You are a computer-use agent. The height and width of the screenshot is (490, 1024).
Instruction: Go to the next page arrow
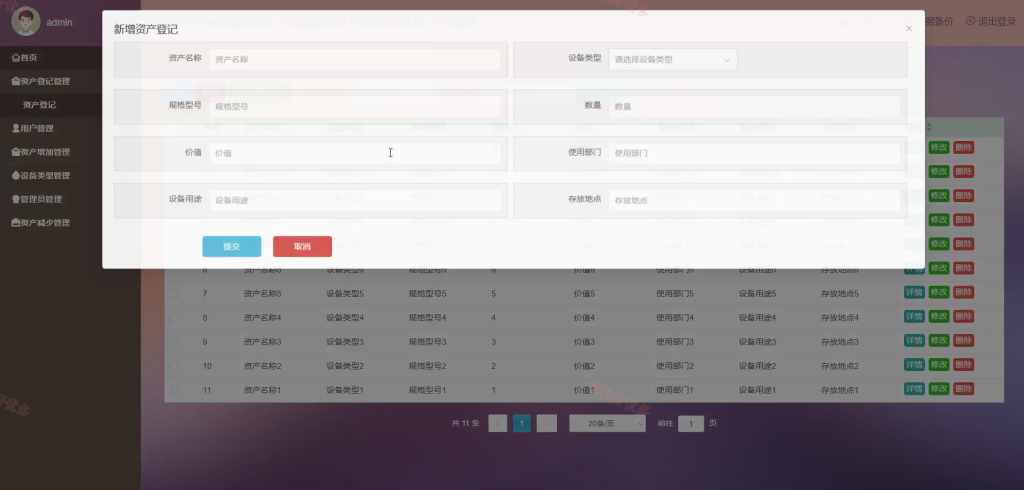547,423
